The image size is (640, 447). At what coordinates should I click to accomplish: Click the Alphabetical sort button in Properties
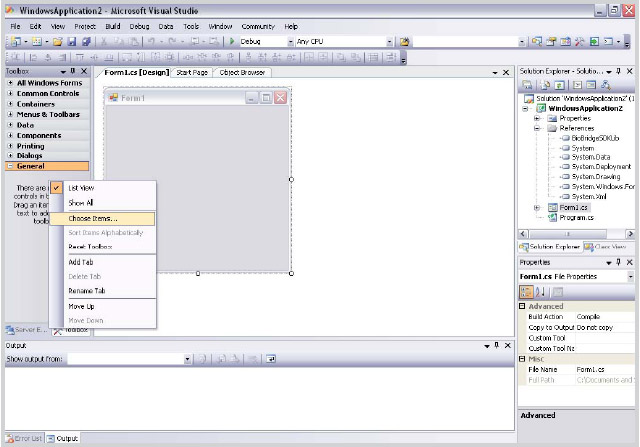coord(540,292)
